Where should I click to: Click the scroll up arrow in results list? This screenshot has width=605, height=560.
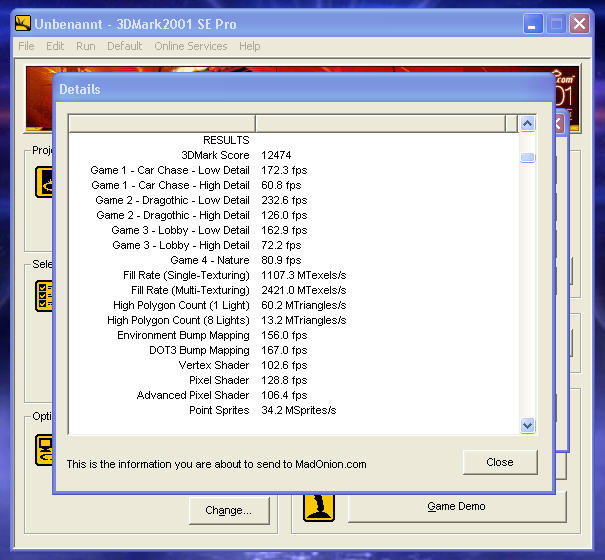pyautogui.click(x=527, y=124)
